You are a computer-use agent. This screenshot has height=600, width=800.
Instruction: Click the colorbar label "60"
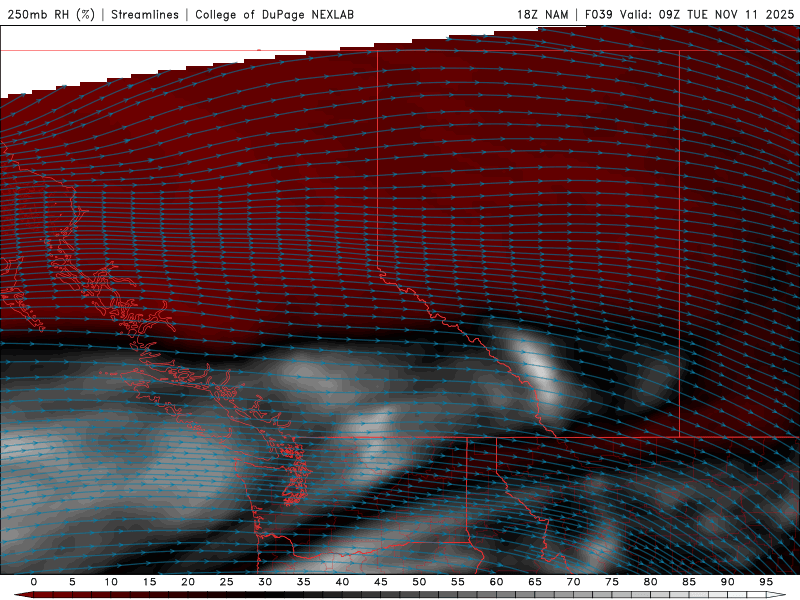pos(496,582)
